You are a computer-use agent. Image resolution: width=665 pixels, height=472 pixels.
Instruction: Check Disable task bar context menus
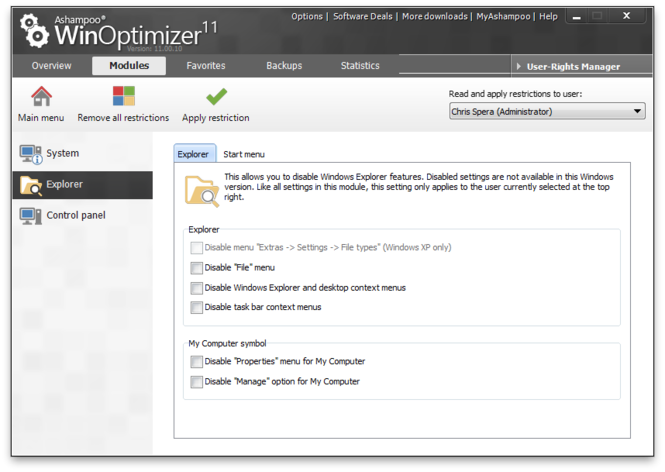point(196,307)
